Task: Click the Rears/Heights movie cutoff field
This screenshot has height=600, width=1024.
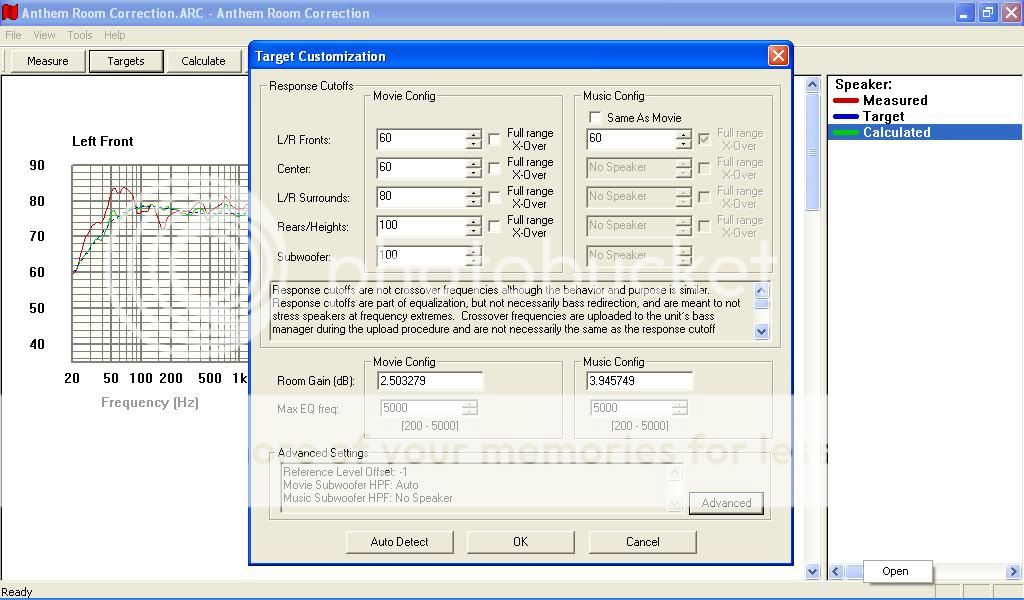Action: (x=422, y=226)
